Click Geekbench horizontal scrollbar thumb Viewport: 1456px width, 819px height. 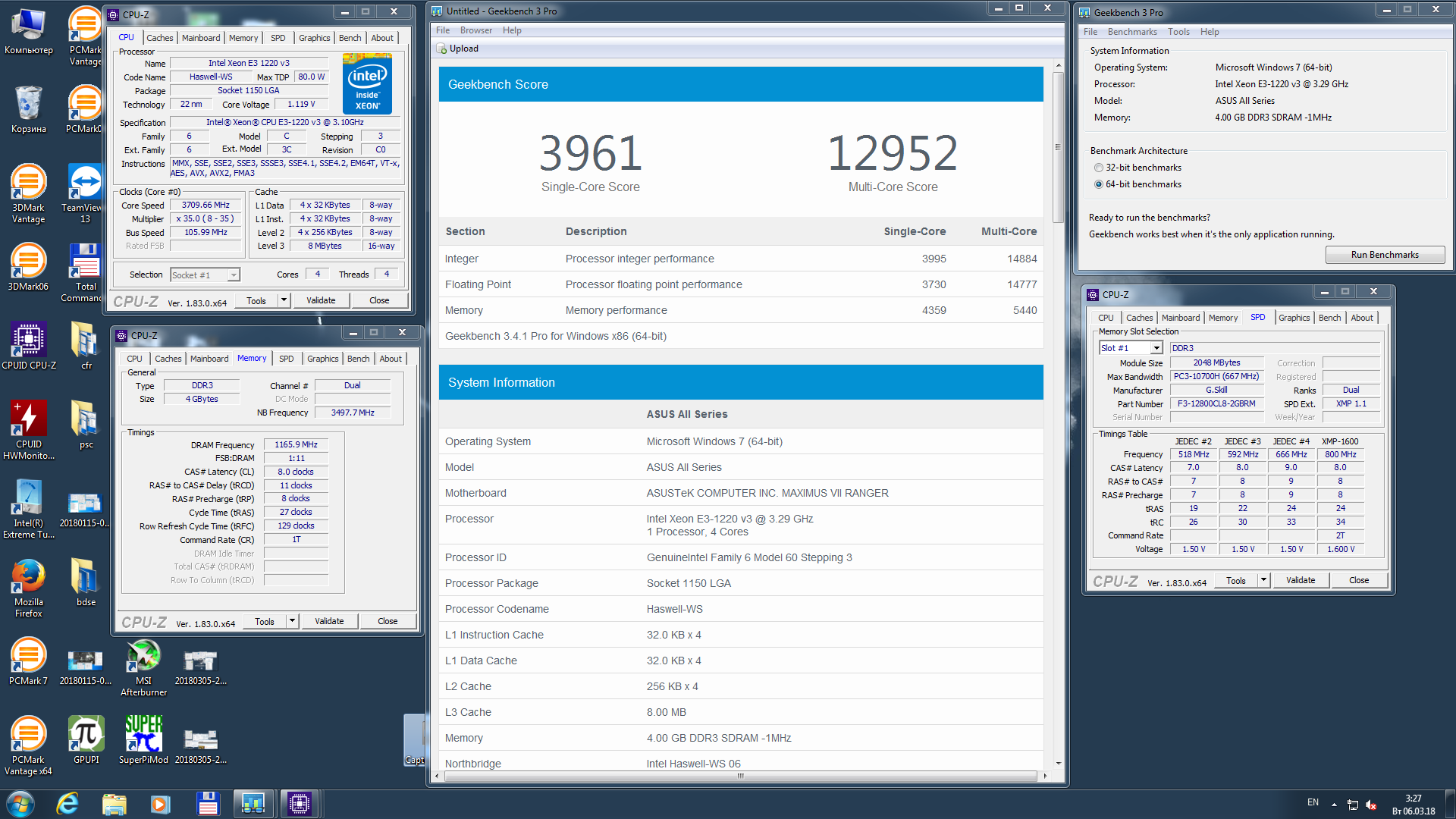pyautogui.click(x=739, y=776)
